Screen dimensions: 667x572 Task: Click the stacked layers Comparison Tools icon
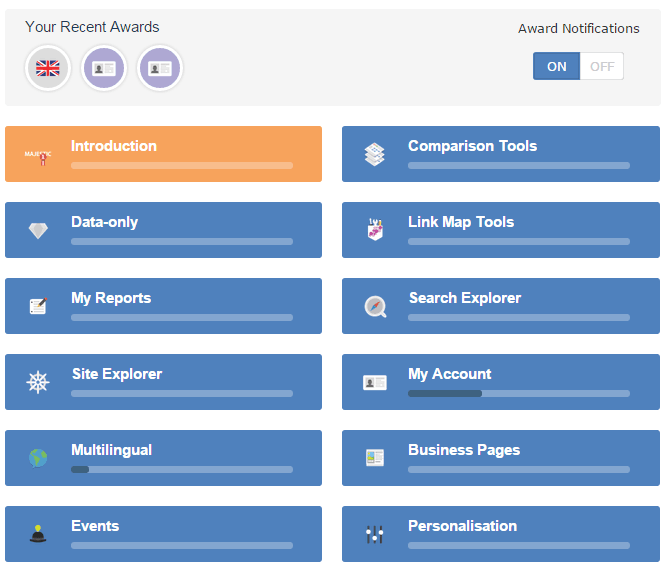pos(374,154)
